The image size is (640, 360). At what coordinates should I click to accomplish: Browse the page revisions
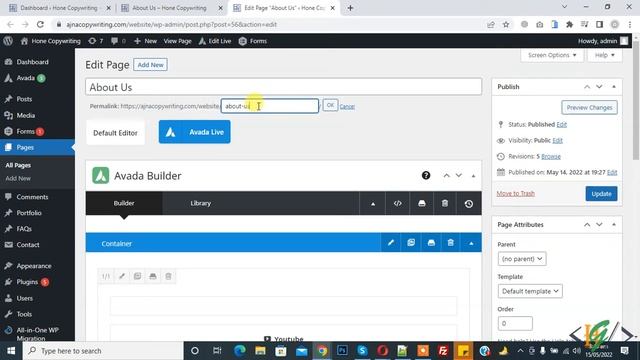tap(551, 156)
